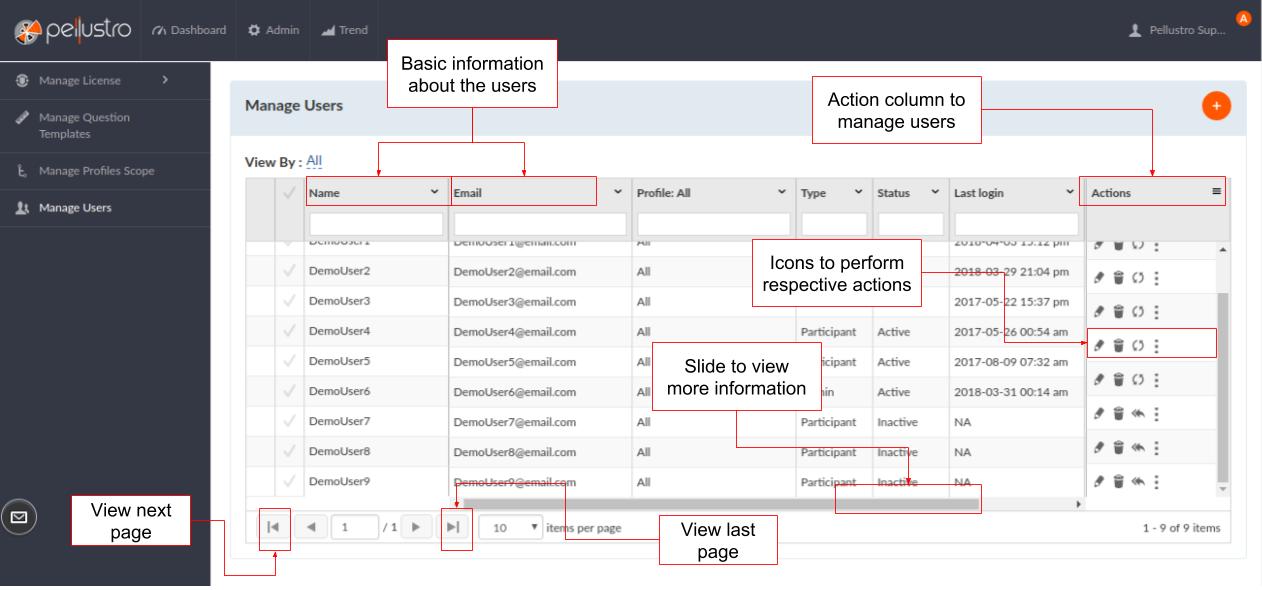Edit DemoUser7 with the pencil icon

click(x=1099, y=414)
